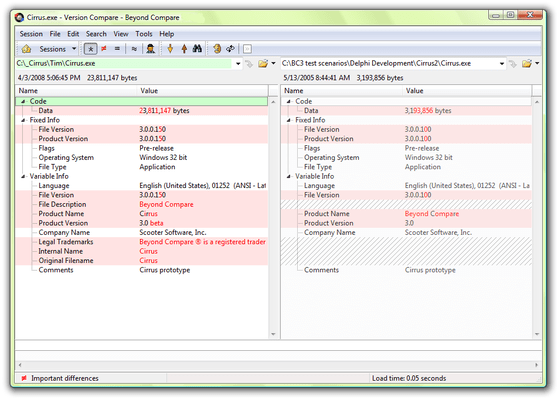Click the Minor differences approx icon

point(134,49)
